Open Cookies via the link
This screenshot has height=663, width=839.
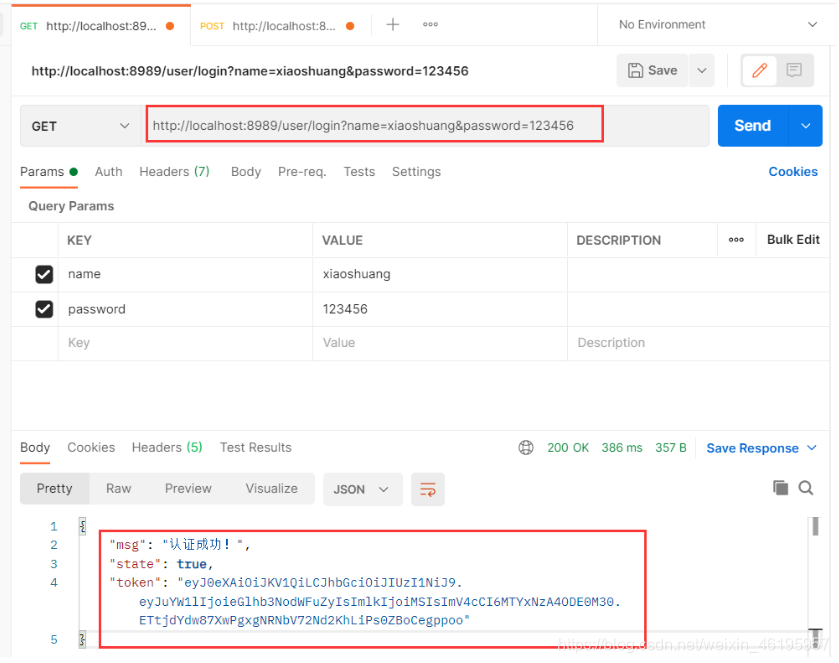[x=793, y=172]
